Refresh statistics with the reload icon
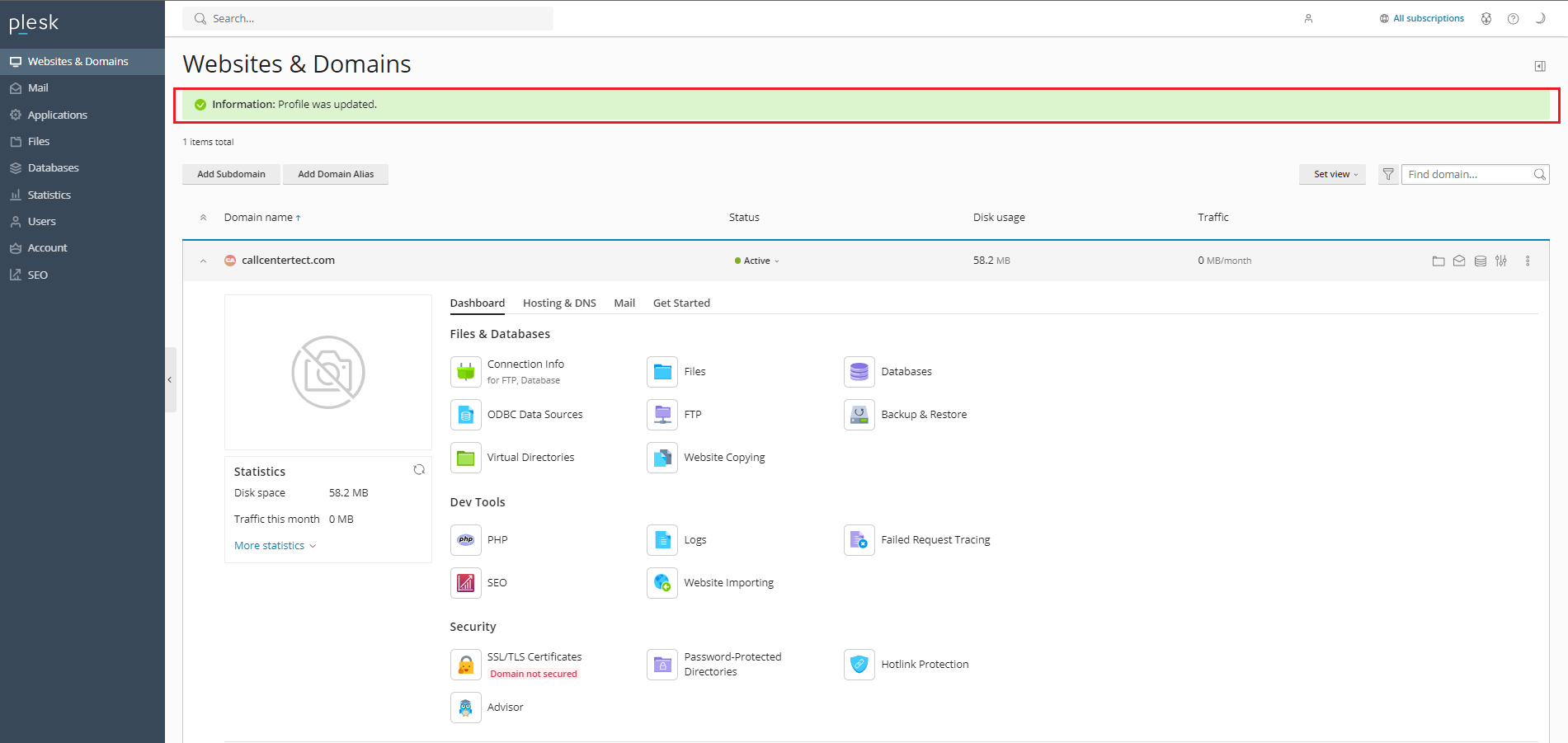Viewport: 1568px width, 743px height. coord(419,470)
